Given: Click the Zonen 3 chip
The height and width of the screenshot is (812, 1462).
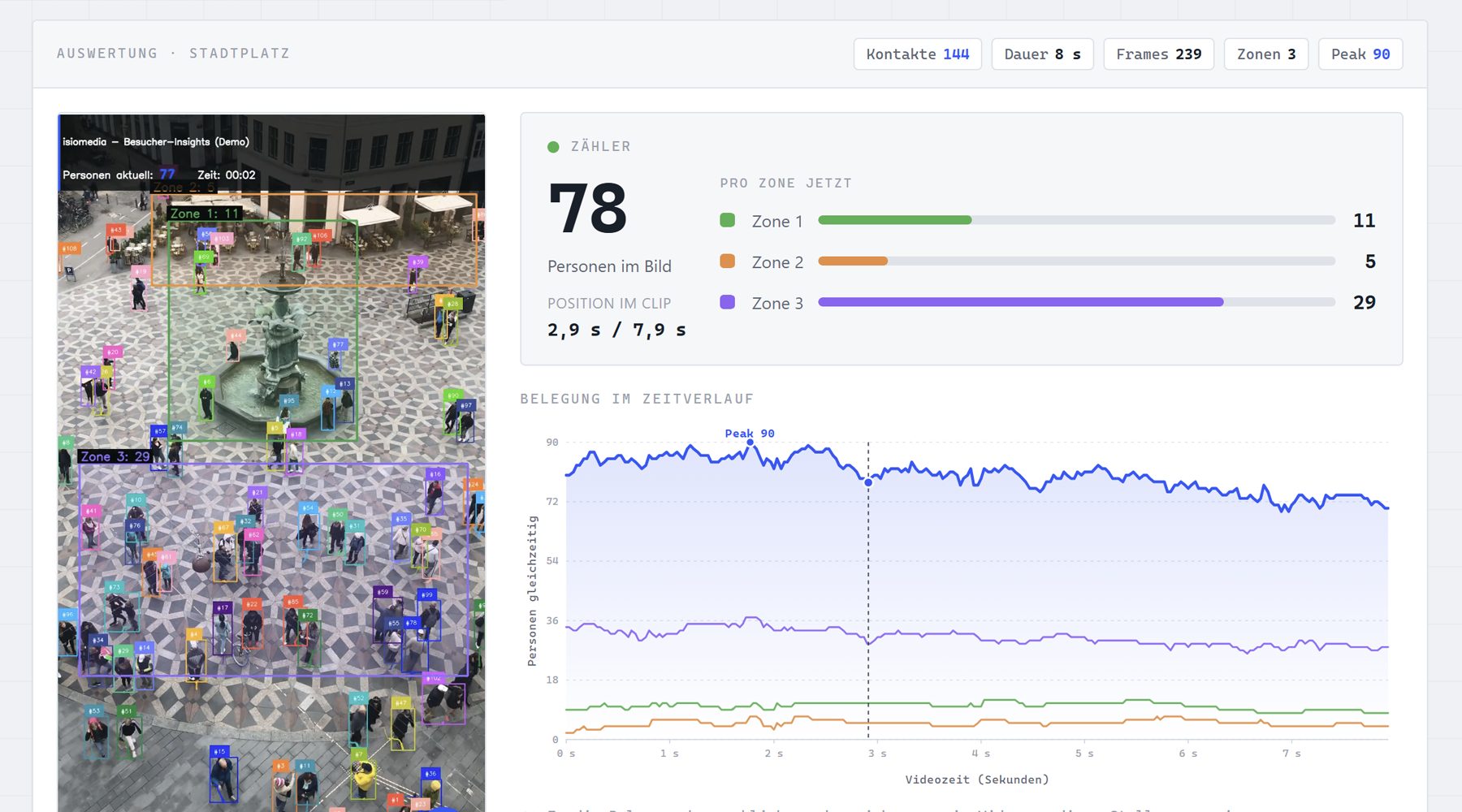Looking at the screenshot, I should pyautogui.click(x=1265, y=54).
